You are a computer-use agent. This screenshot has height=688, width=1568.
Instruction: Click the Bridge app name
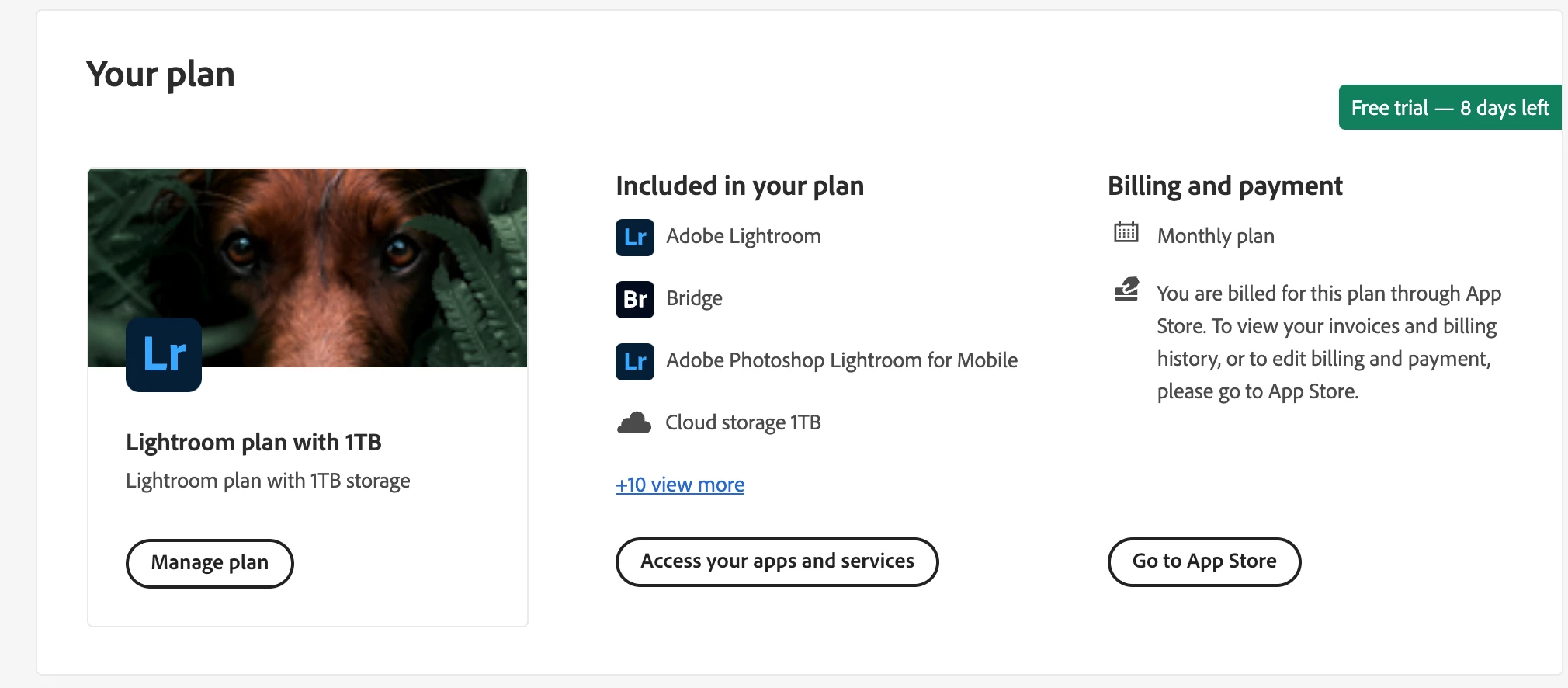coord(694,299)
